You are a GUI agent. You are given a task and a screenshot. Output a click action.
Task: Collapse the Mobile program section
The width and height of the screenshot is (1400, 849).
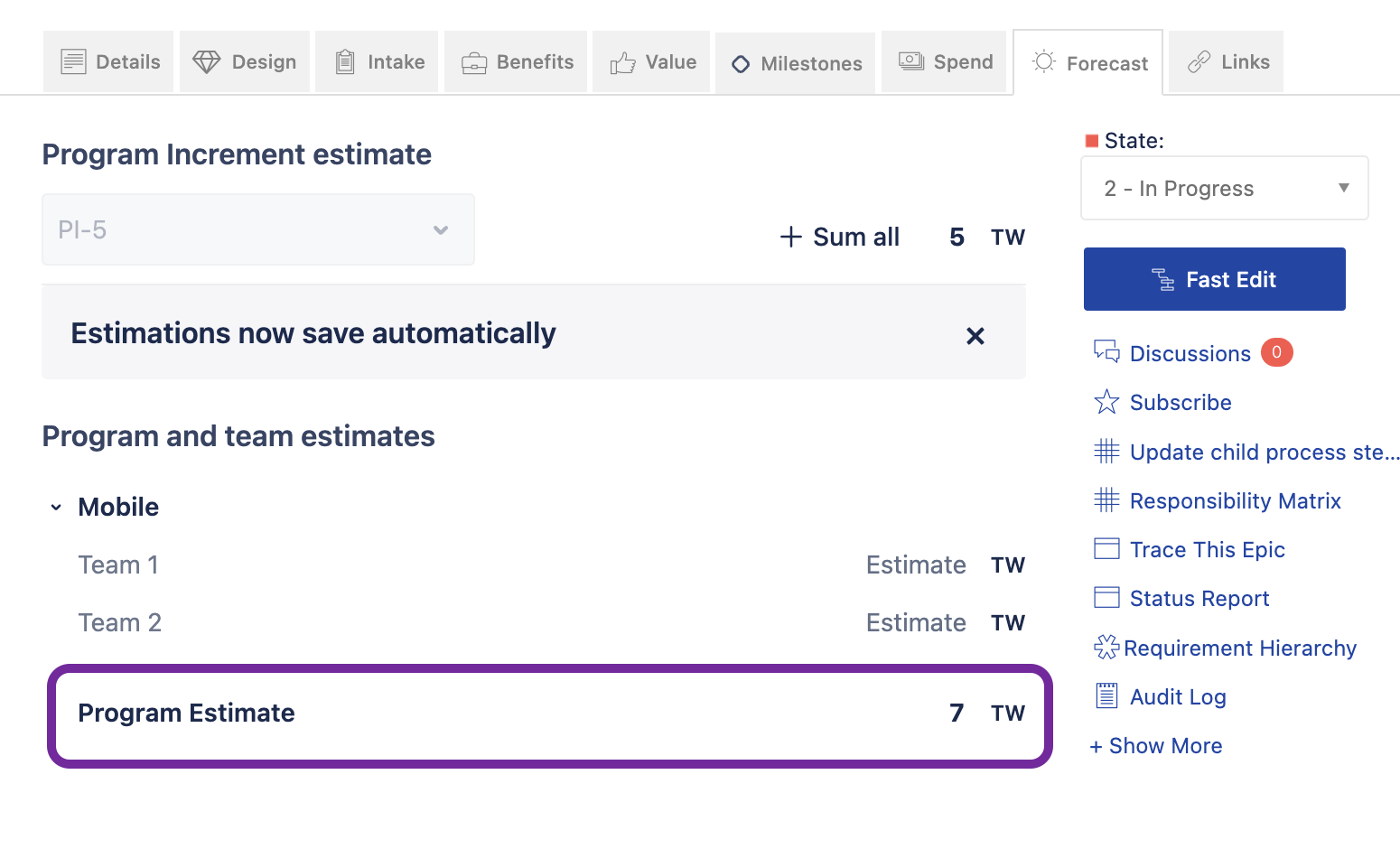coord(56,508)
